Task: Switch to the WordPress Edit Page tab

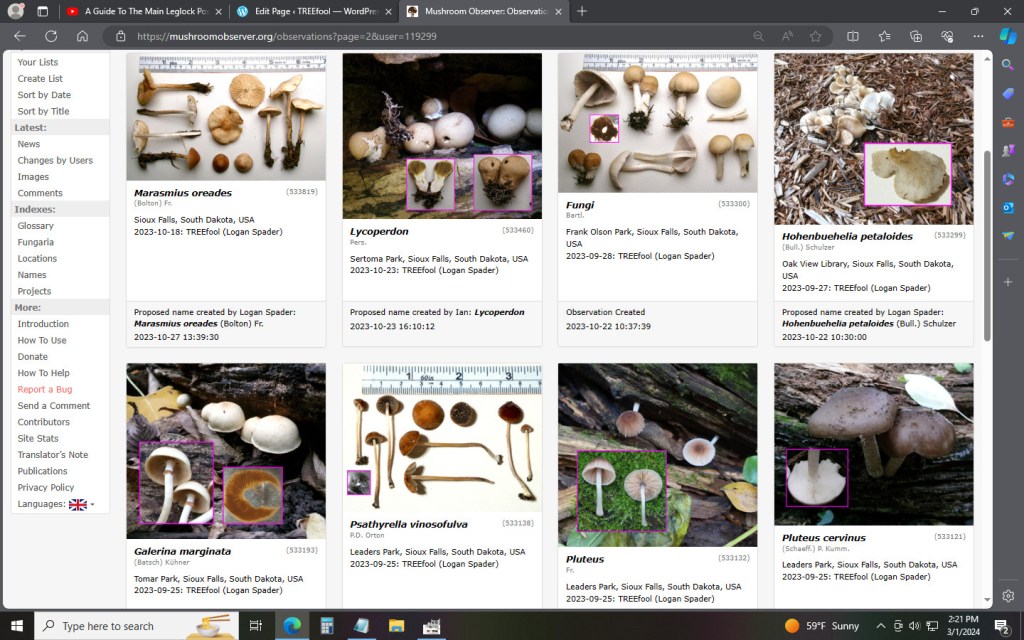Action: click(308, 11)
